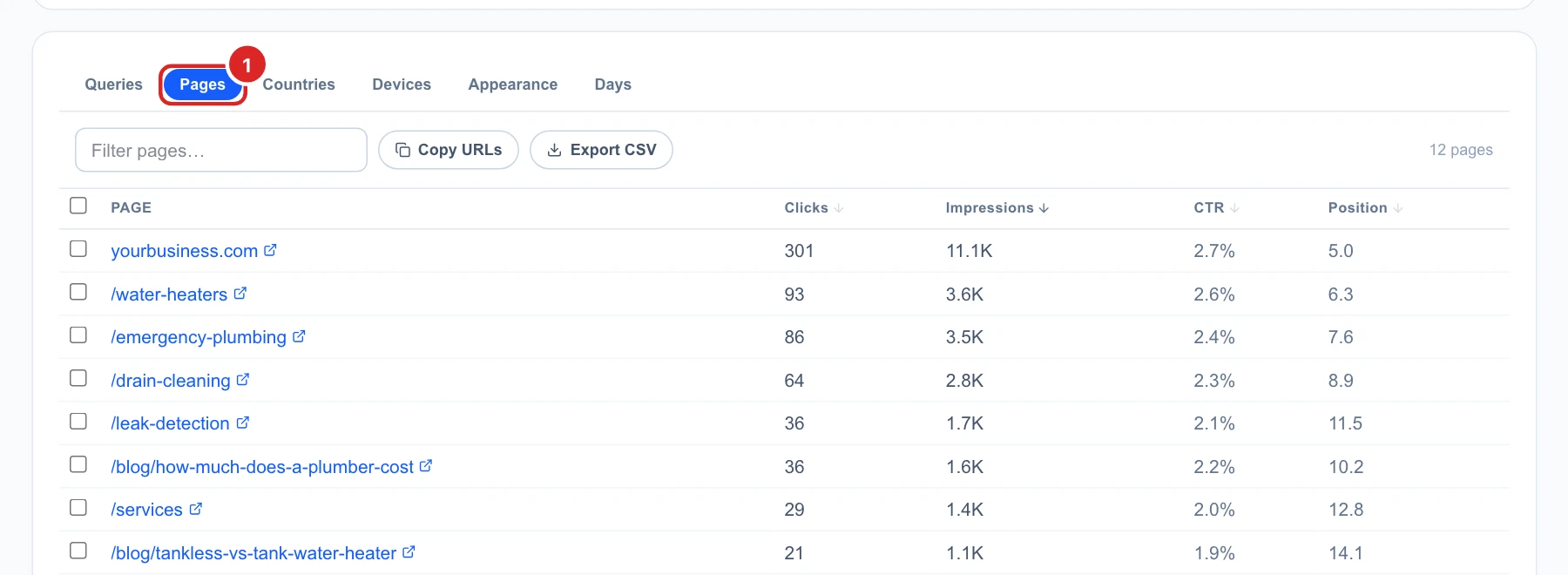1568x575 pixels.
Task: Click the 11.5 position value
Action: point(1345,423)
